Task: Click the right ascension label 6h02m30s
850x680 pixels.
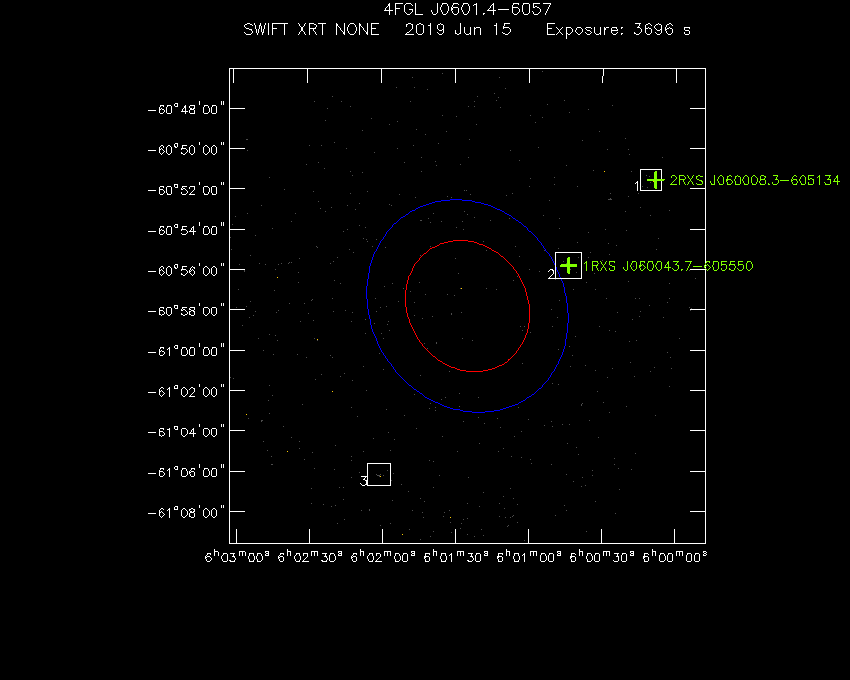Action: pos(310,557)
